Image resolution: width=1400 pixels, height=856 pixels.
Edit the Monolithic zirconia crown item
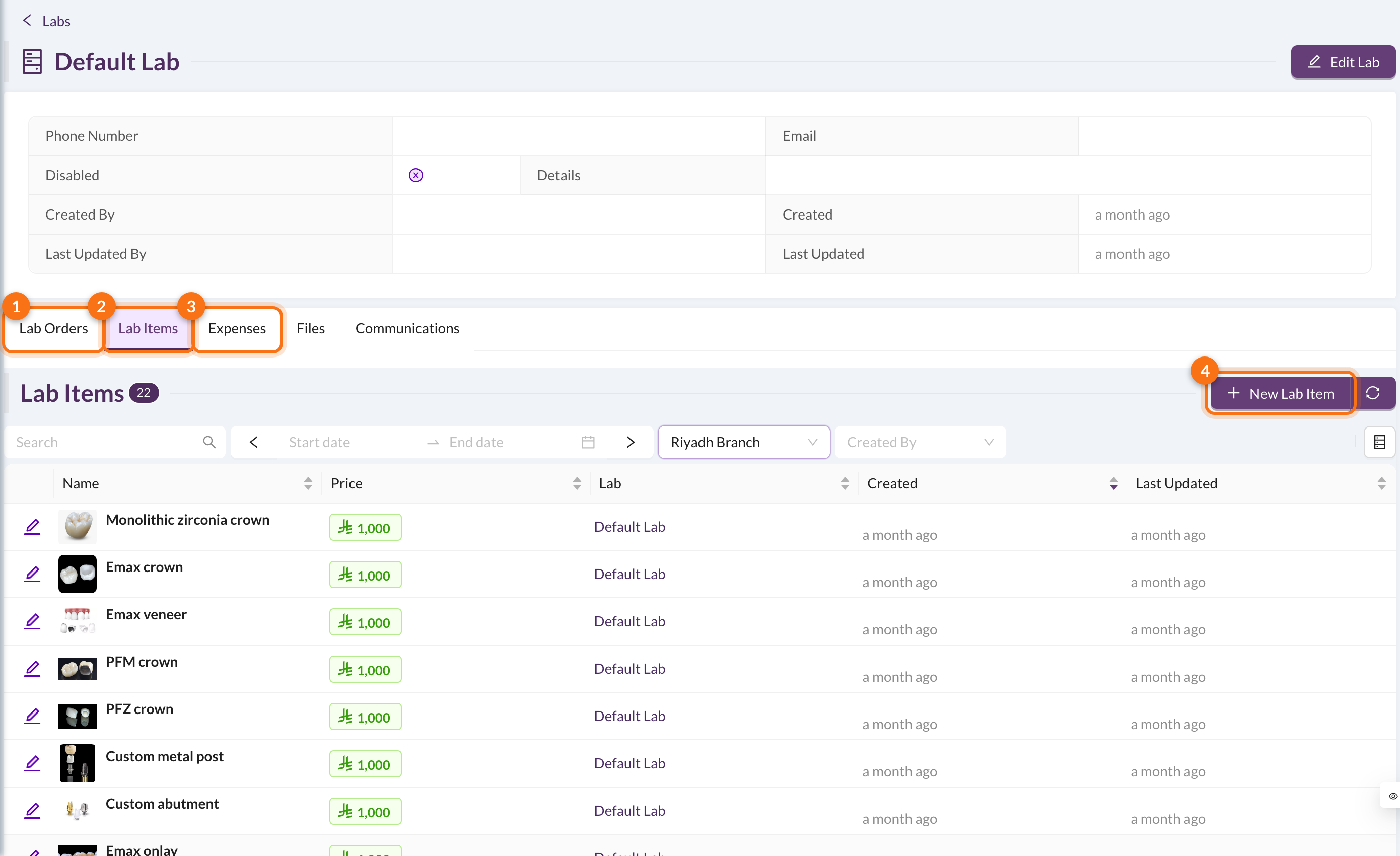click(x=32, y=527)
